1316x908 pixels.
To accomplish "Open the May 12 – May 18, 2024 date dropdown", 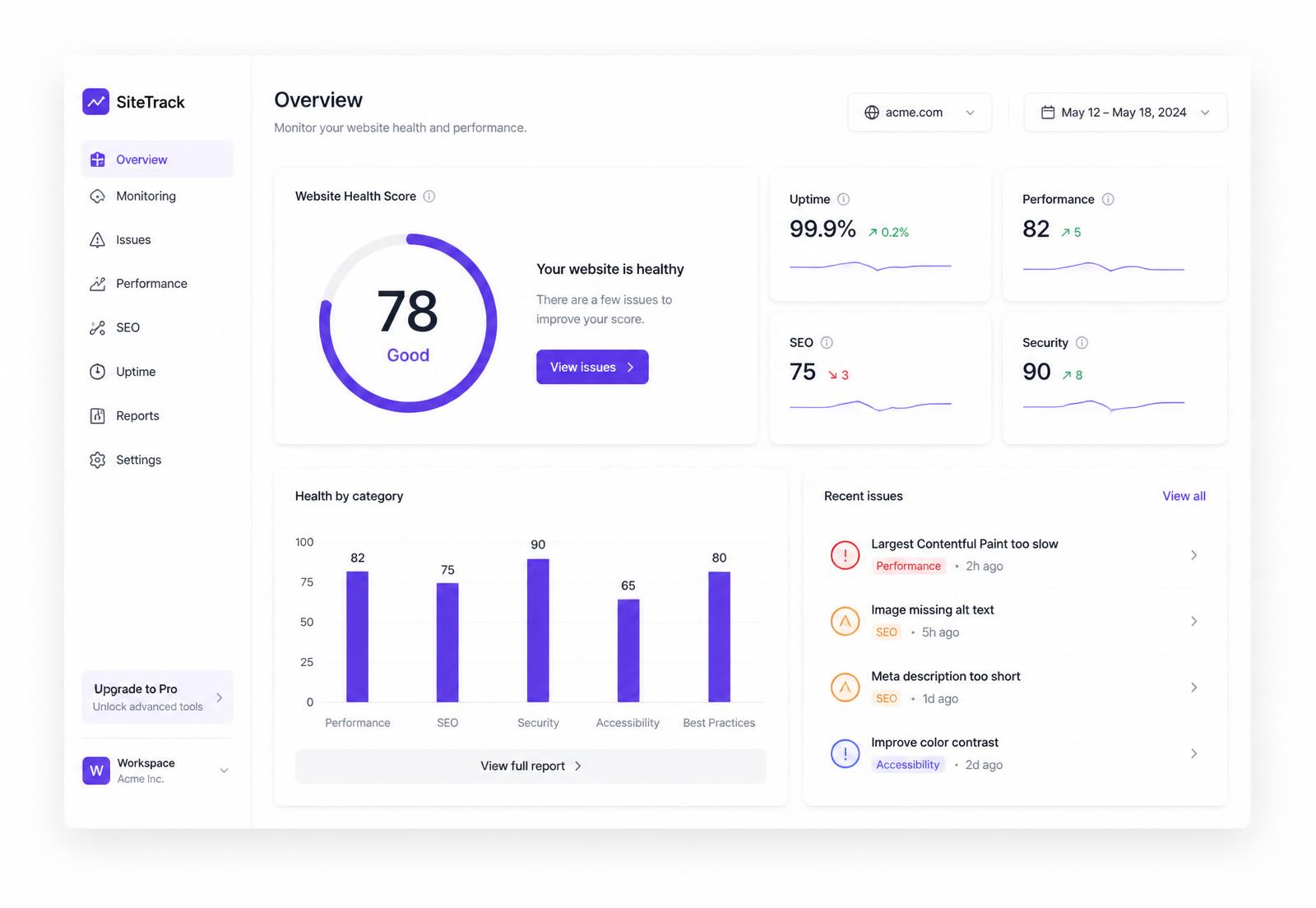I will point(1125,113).
